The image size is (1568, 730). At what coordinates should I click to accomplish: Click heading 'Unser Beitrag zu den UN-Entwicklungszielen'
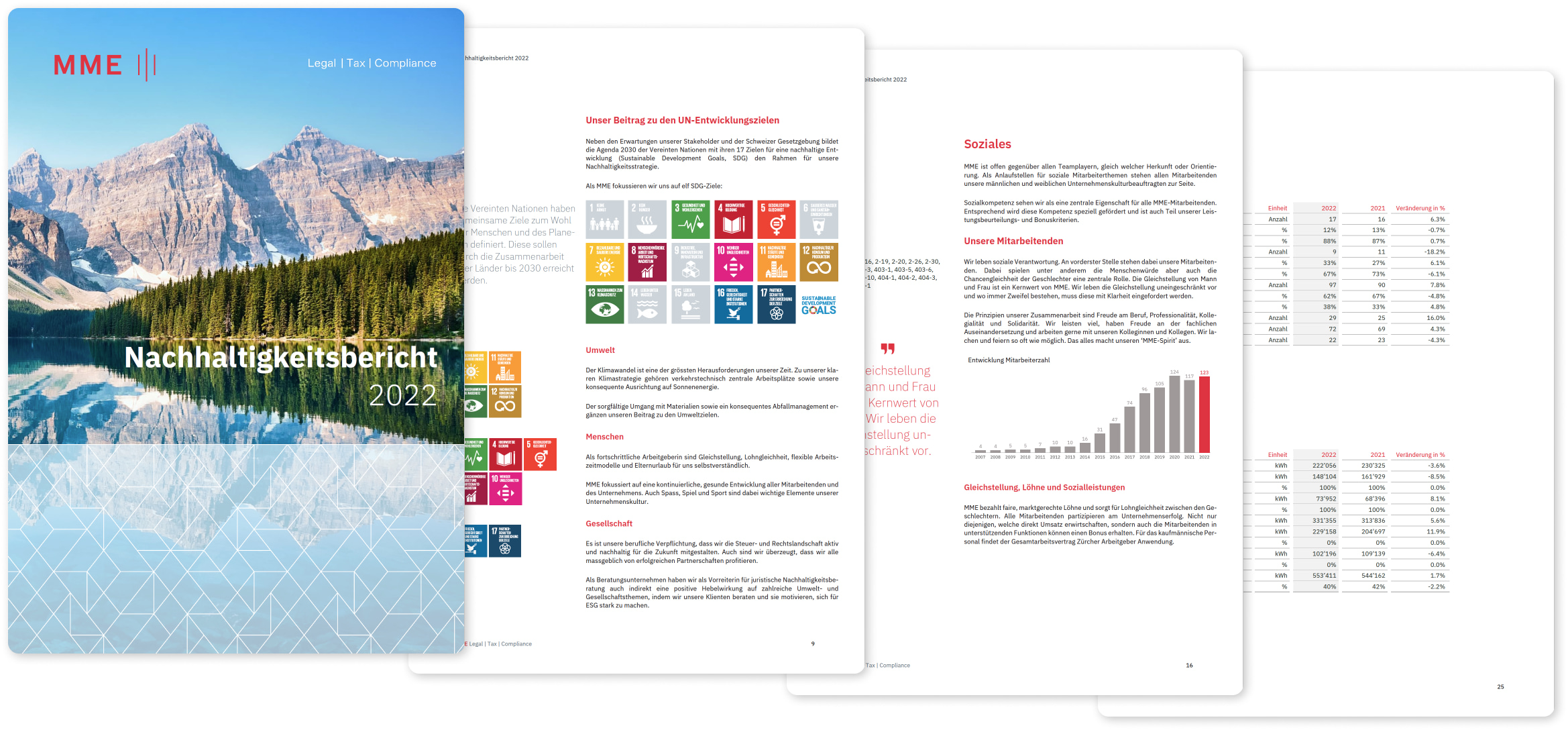[x=682, y=120]
